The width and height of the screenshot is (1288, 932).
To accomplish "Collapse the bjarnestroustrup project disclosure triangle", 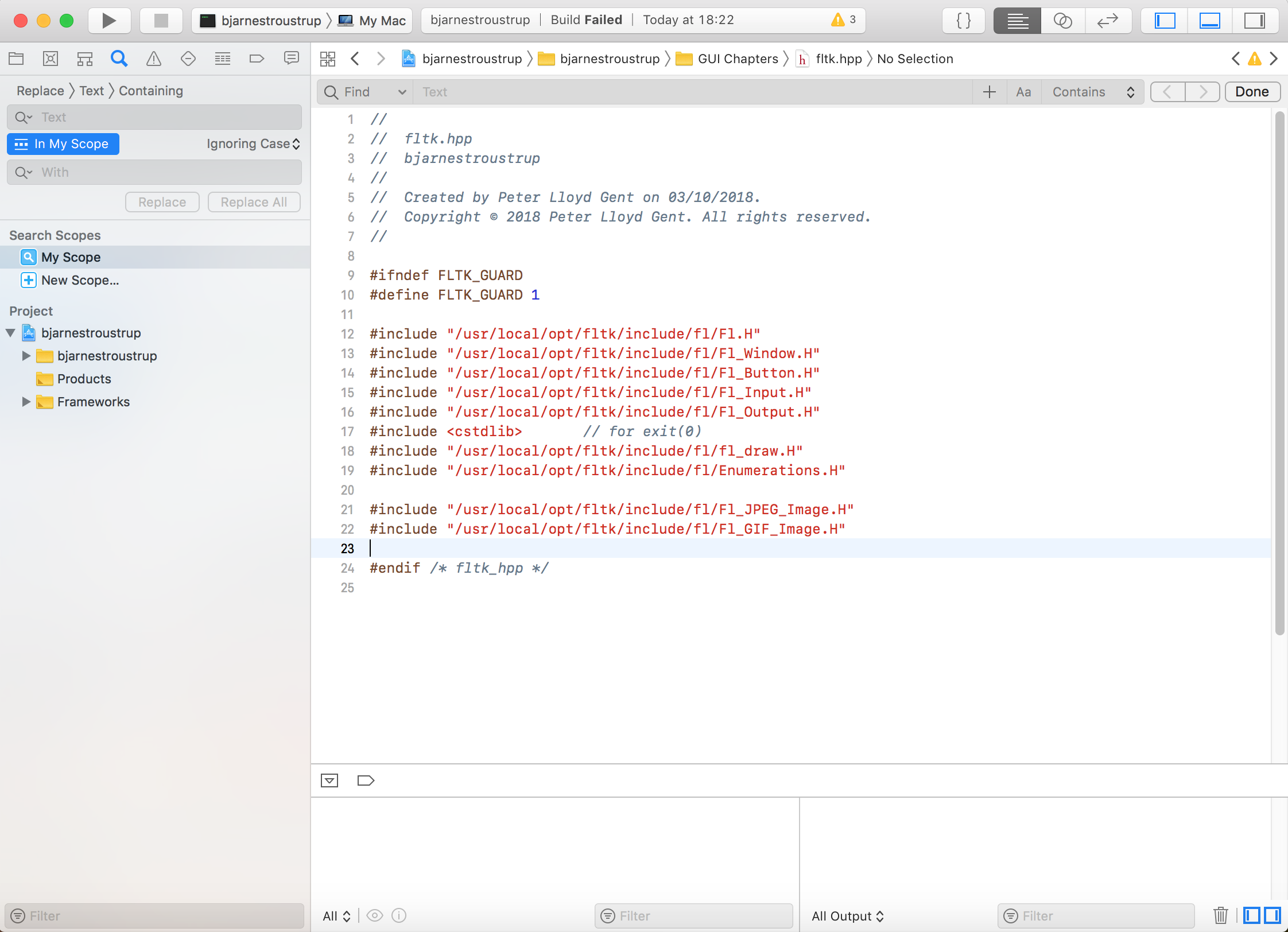I will (x=10, y=333).
